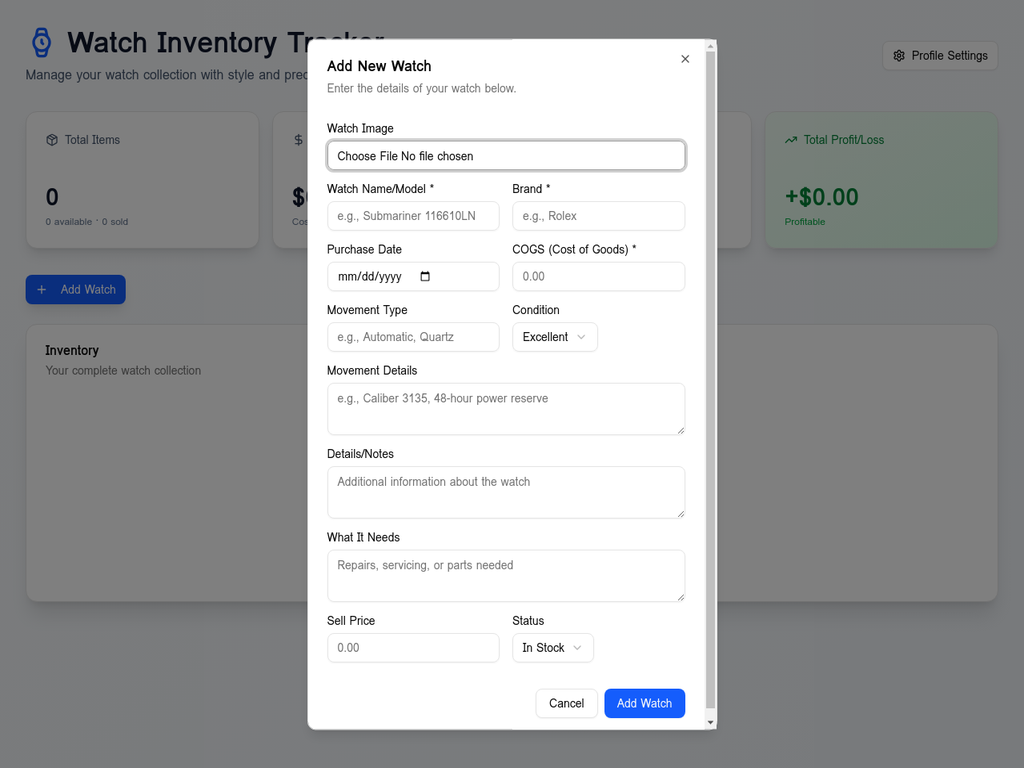
Task: Click the Sell Price input
Action: coord(413,648)
